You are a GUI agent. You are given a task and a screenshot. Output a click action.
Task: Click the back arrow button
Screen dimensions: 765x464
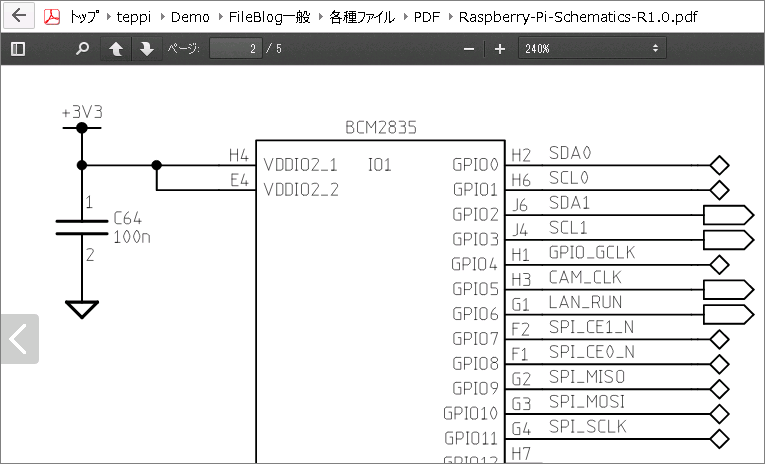[x=19, y=15]
